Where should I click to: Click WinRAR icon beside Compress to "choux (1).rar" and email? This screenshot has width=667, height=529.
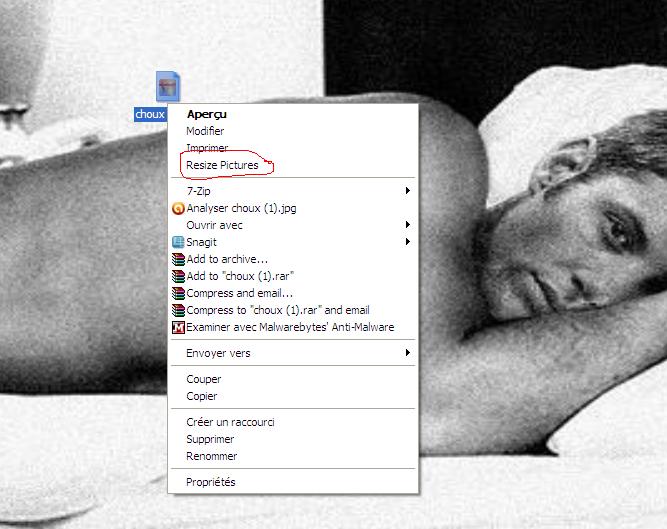(x=178, y=310)
